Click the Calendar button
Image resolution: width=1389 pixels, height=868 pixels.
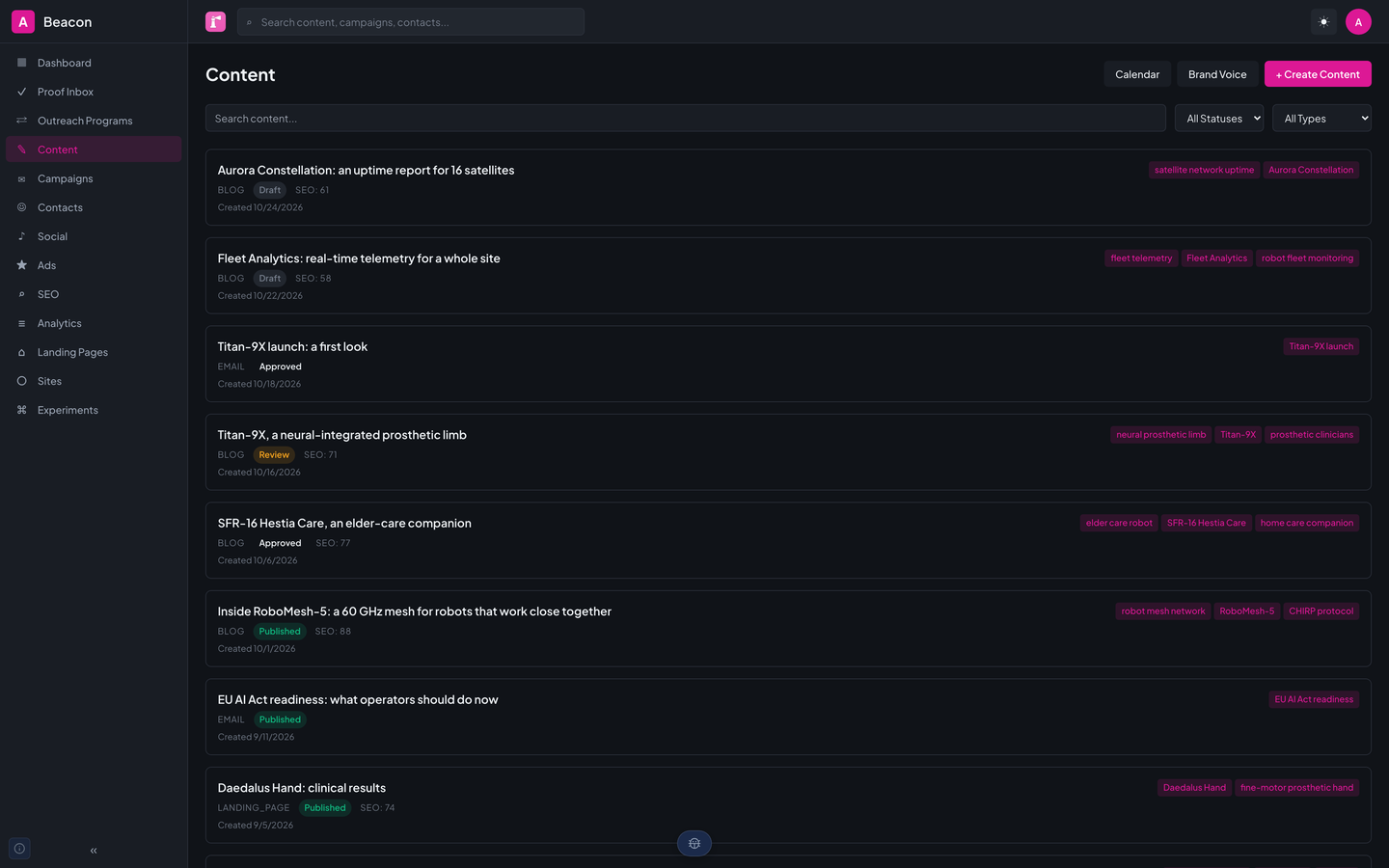click(1137, 74)
